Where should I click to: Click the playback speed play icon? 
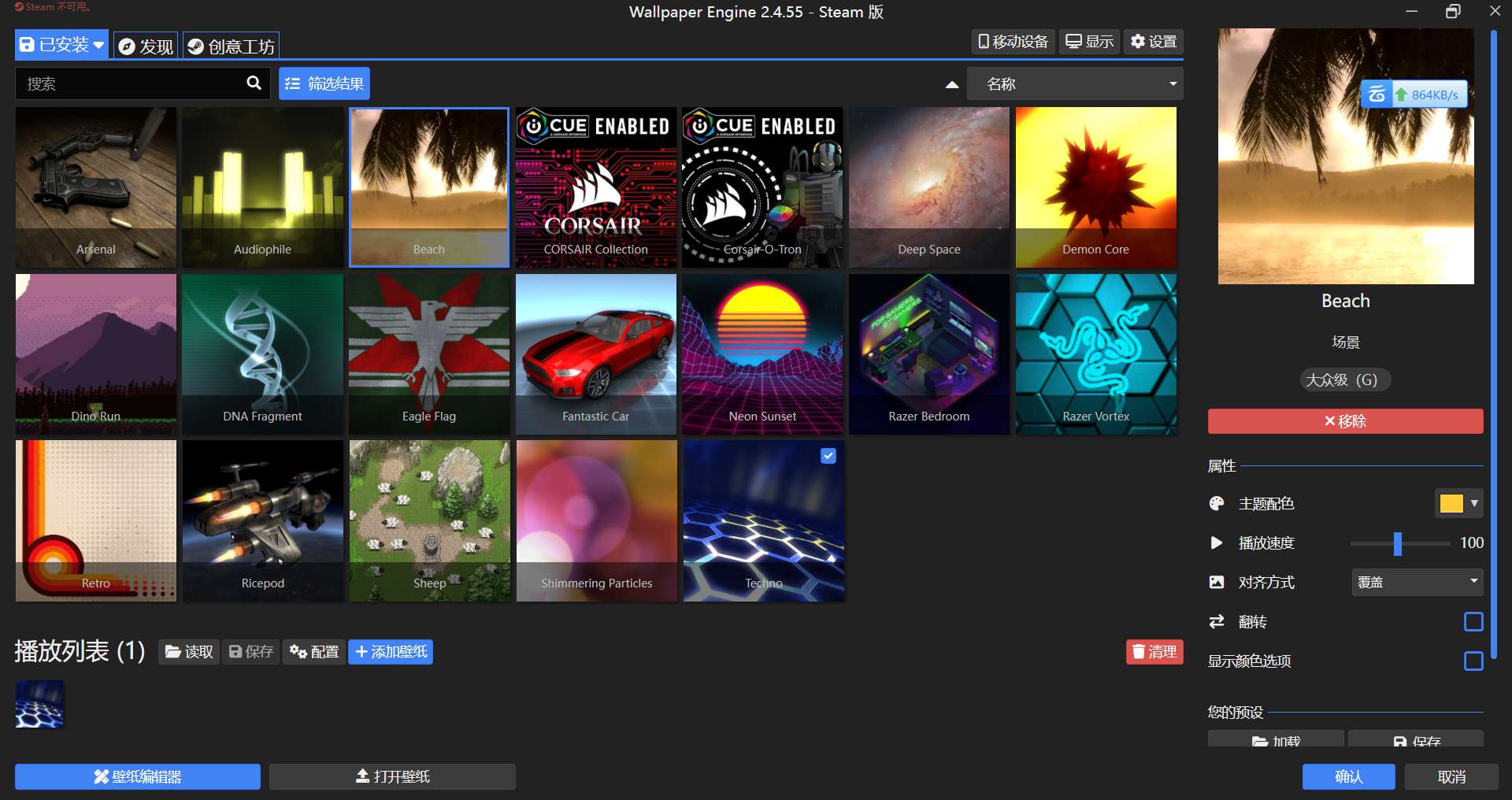coord(1217,543)
